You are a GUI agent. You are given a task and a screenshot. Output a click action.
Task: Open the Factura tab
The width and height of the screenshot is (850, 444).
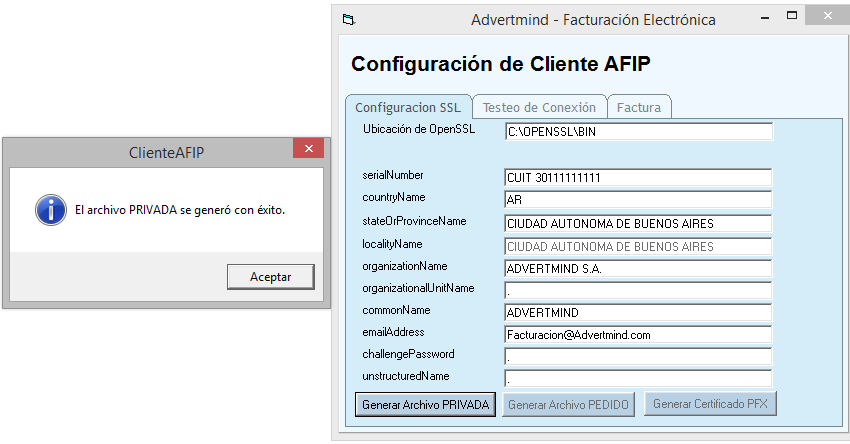point(639,107)
